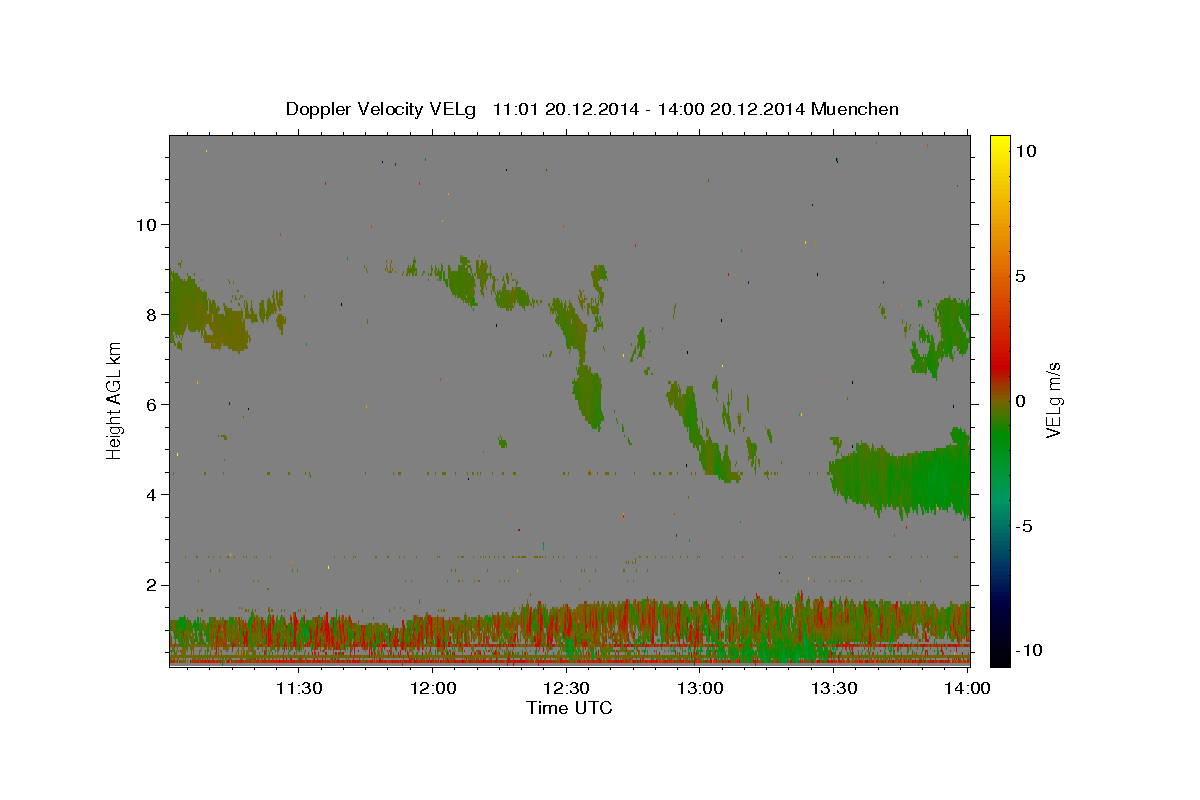Click the plot title 'Doppler Velocity VELg'

click(381, 109)
